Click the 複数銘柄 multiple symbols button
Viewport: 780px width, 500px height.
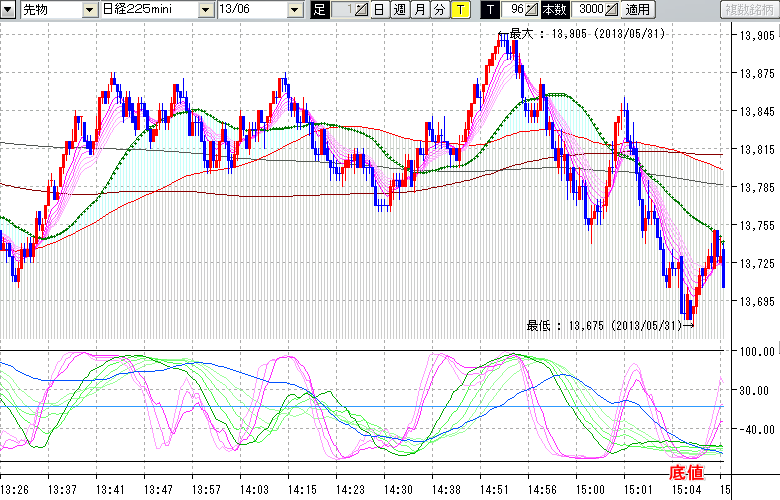749,10
